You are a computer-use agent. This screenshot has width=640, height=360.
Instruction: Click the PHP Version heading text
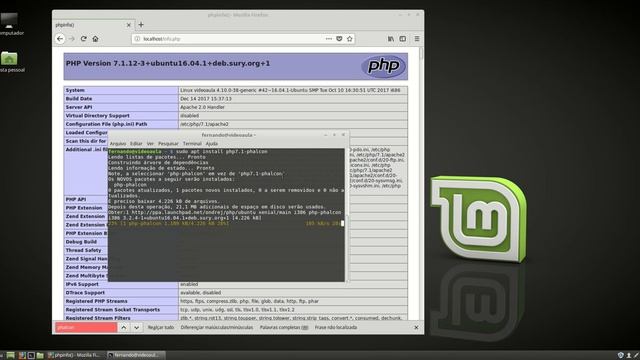pyautogui.click(x=168, y=63)
